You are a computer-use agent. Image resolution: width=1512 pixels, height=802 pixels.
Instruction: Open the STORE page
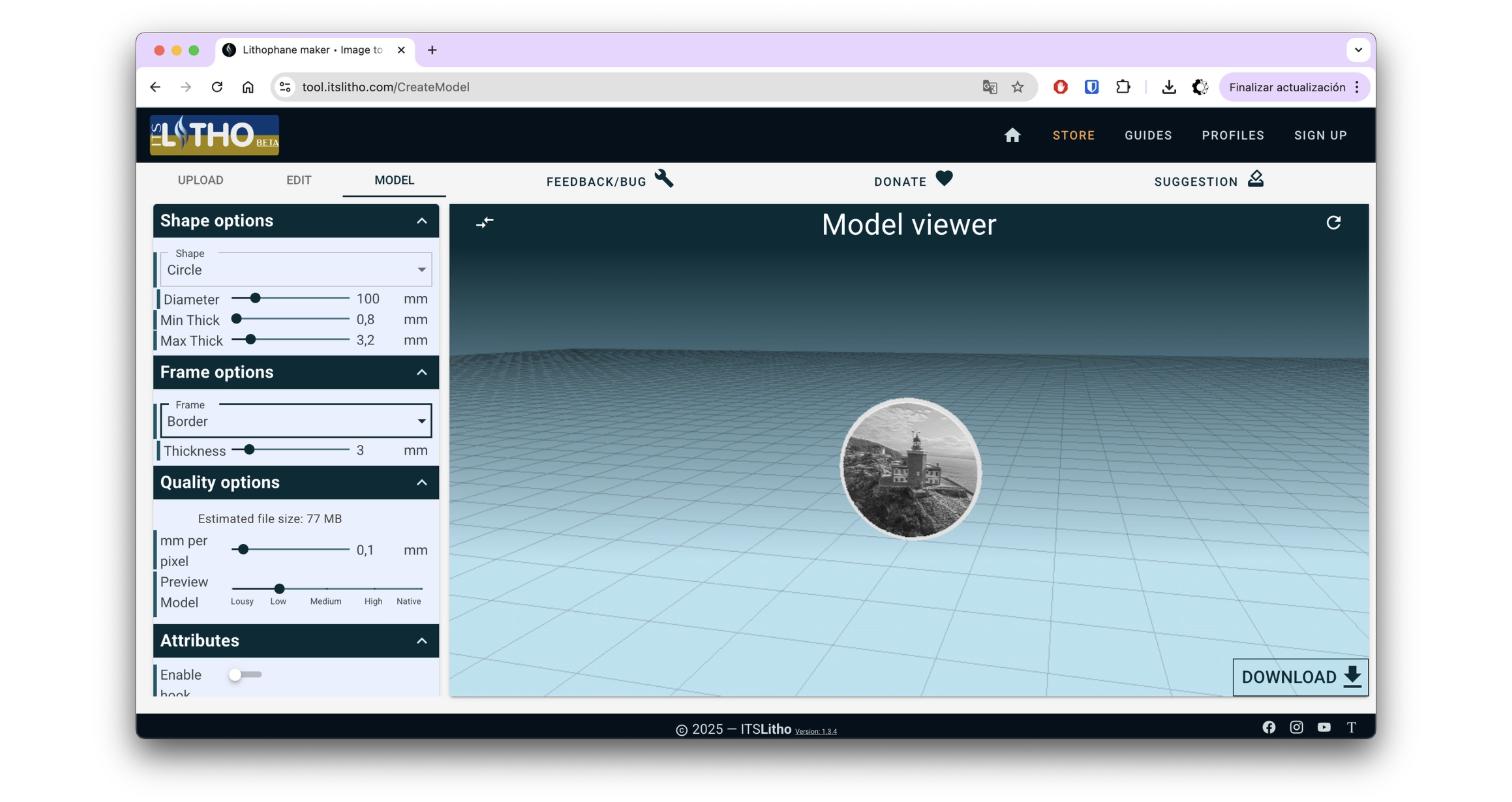tap(1073, 135)
